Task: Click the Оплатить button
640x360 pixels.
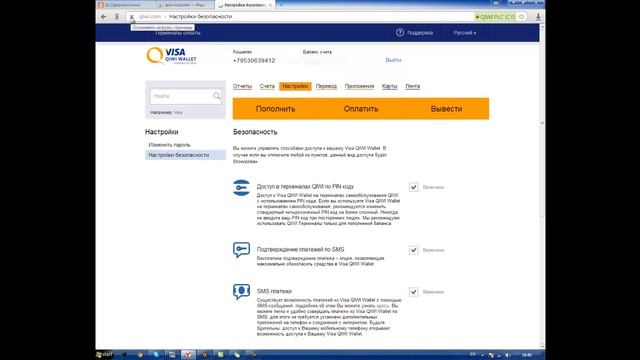Action: click(361, 109)
